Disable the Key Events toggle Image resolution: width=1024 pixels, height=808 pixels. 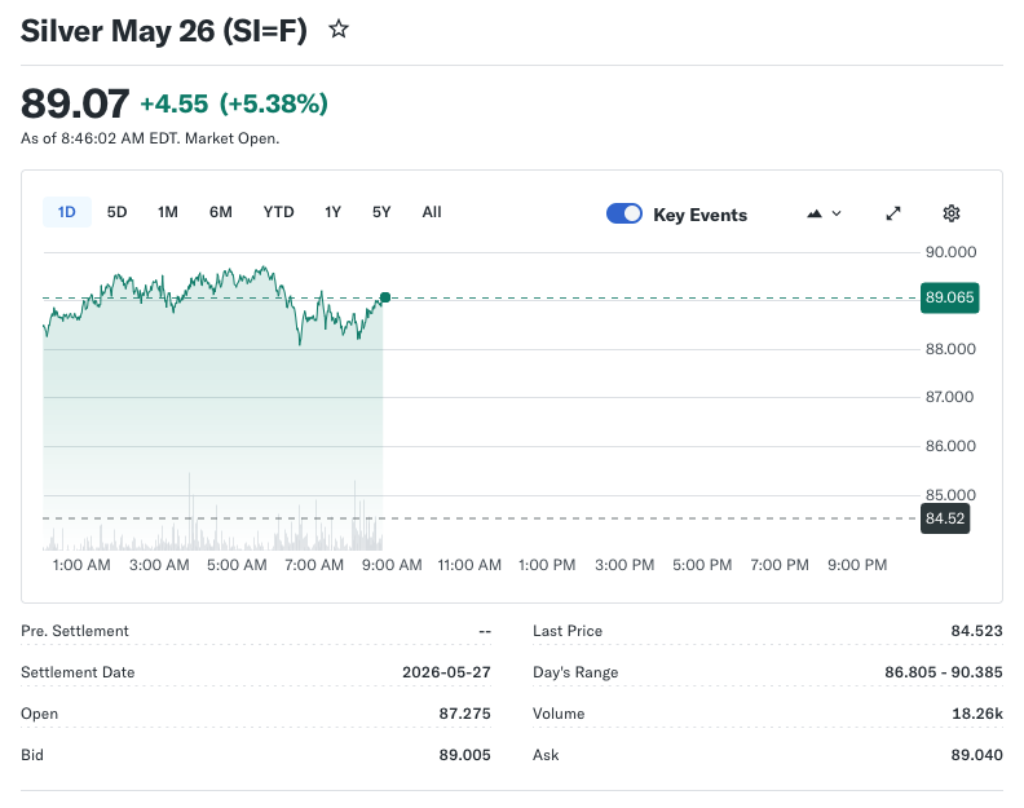pyautogui.click(x=624, y=213)
